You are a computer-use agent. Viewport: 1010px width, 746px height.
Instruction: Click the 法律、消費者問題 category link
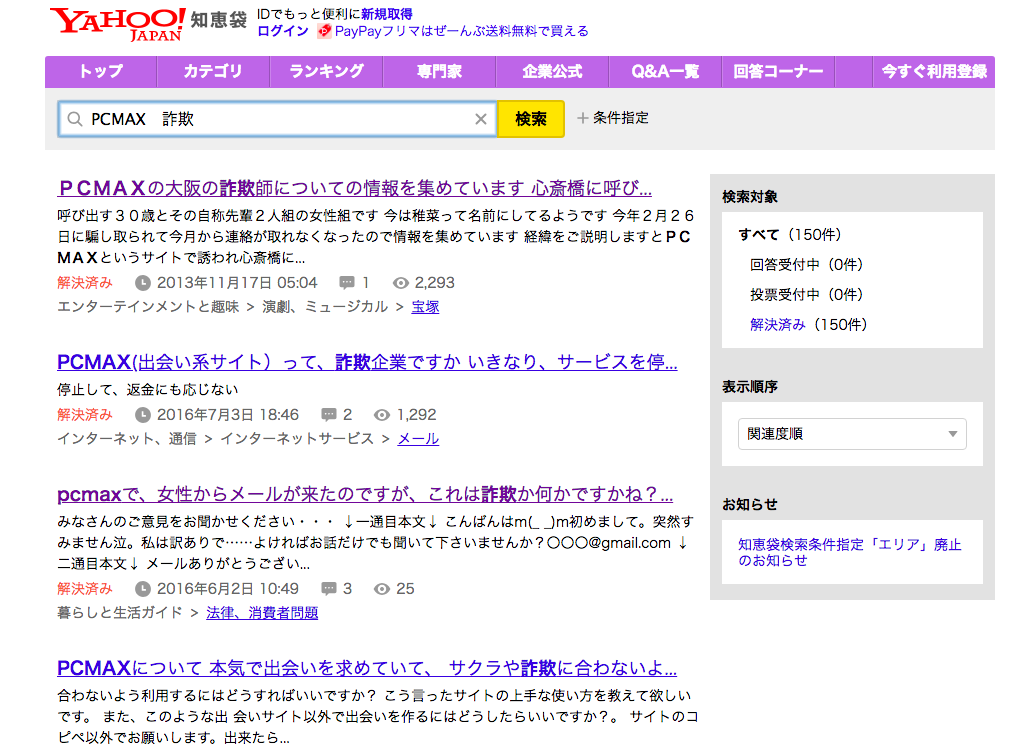coord(262,613)
